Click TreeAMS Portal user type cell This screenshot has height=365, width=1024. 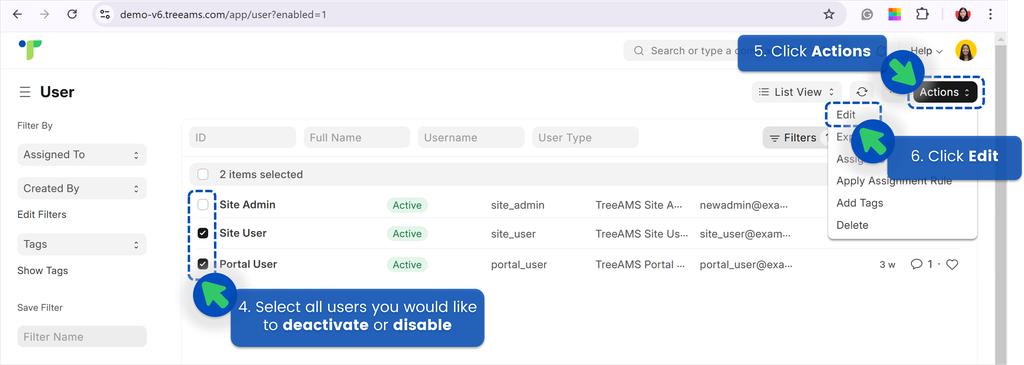coord(640,264)
